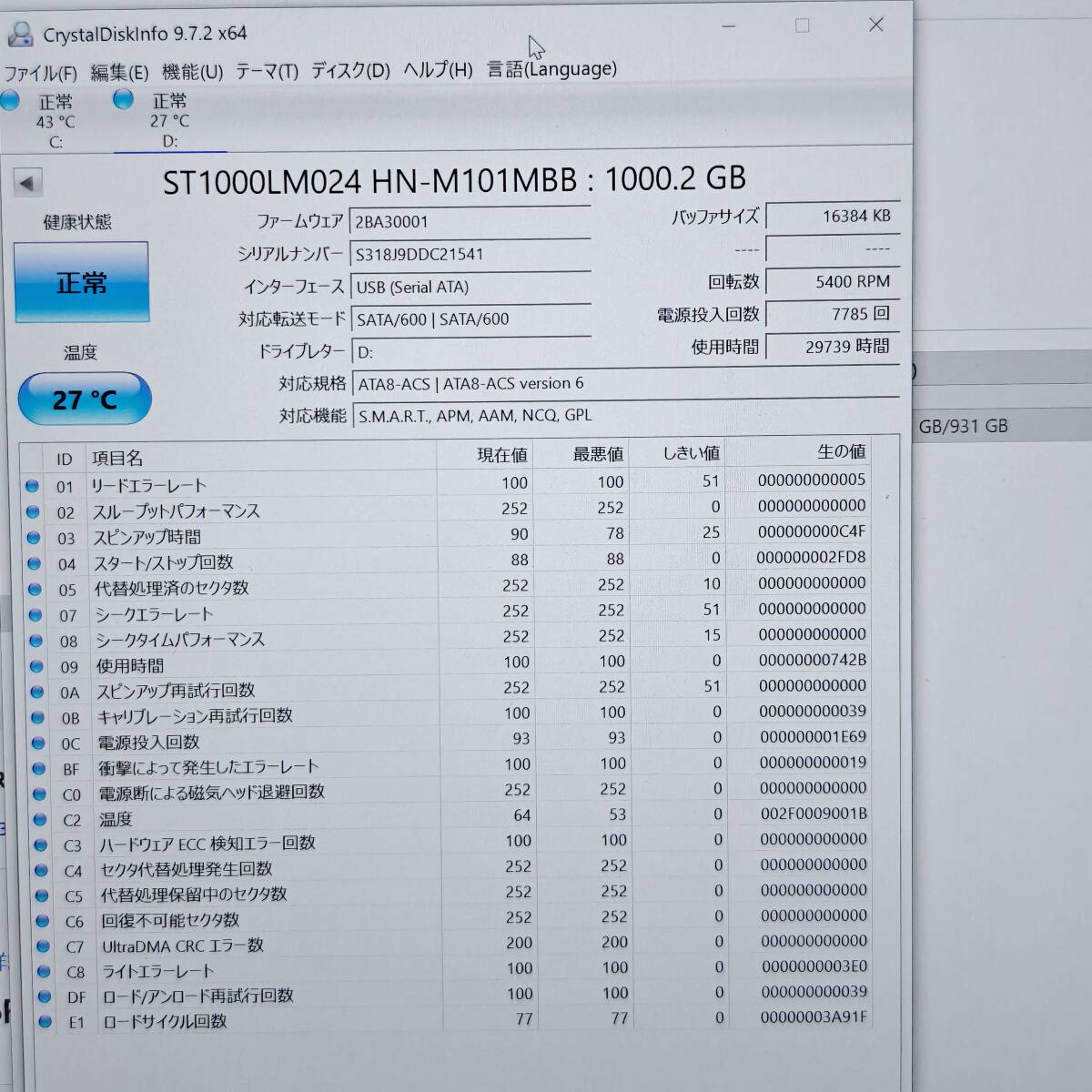This screenshot has width=1092, height=1092.
Task: Click the status dot for ID 09 使用時間
Action: [36, 667]
